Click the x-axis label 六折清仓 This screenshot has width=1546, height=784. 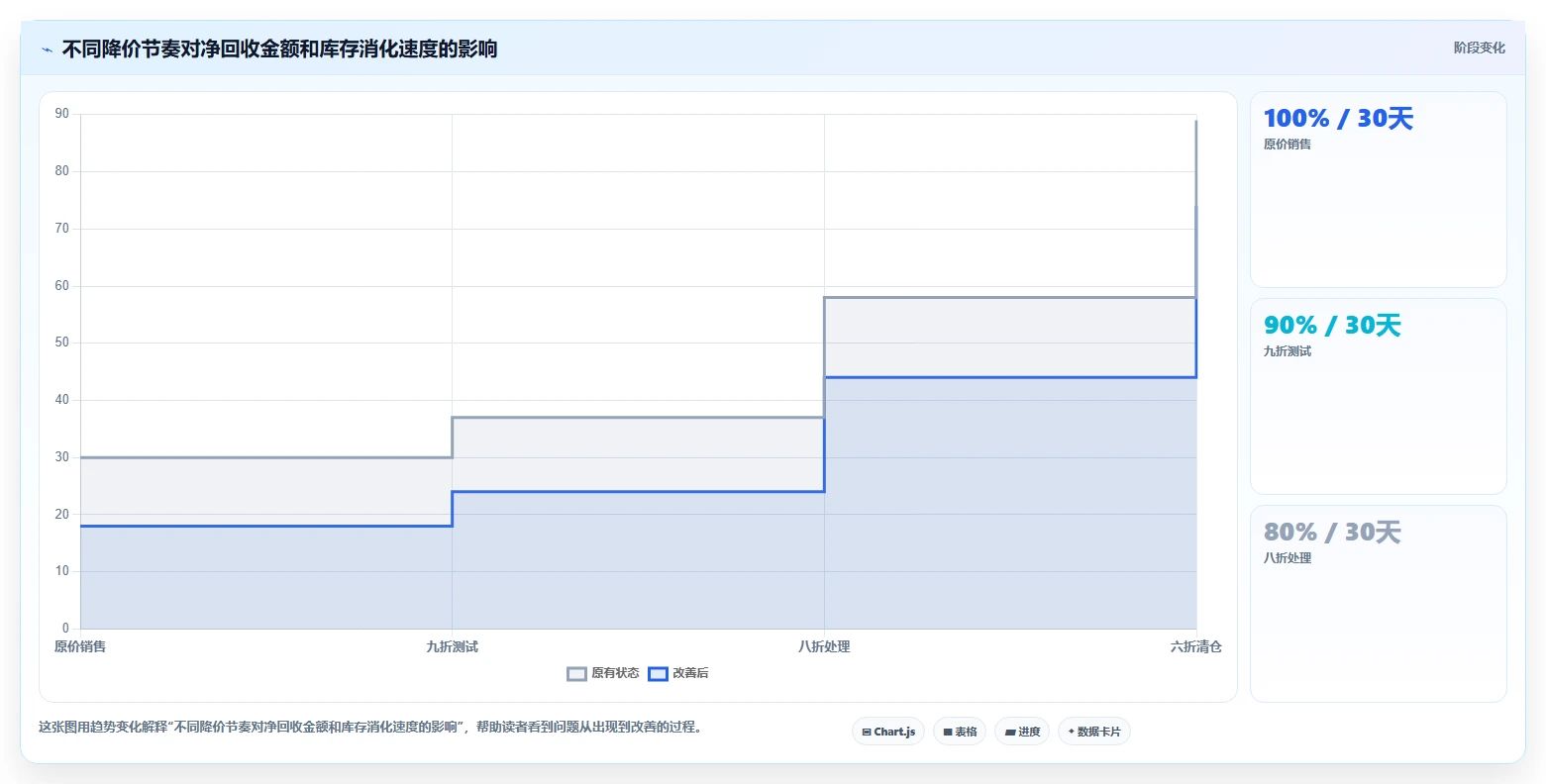coord(1196,646)
